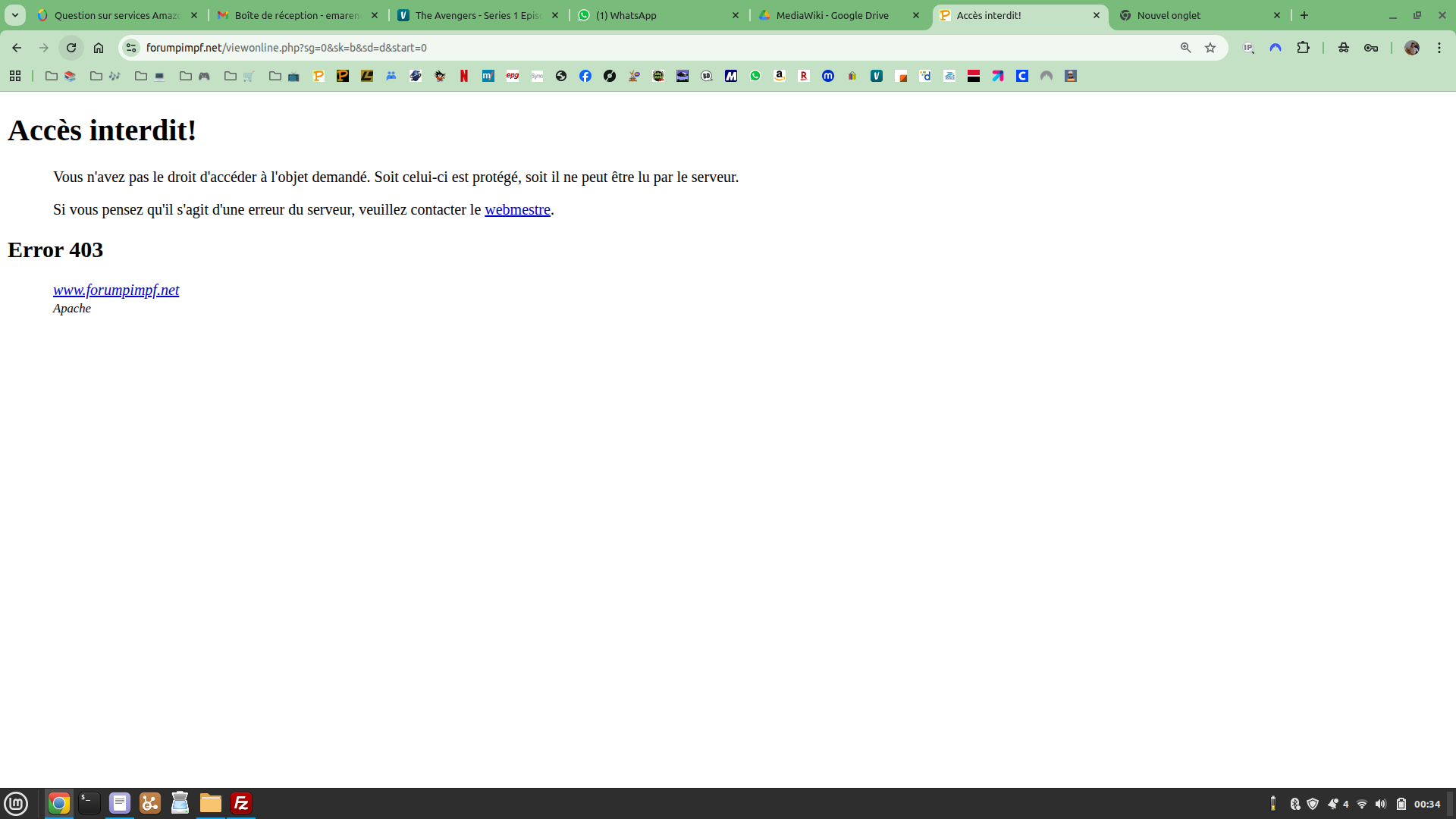Open the Extensions puzzle icon
The image size is (1456, 819).
(1303, 48)
